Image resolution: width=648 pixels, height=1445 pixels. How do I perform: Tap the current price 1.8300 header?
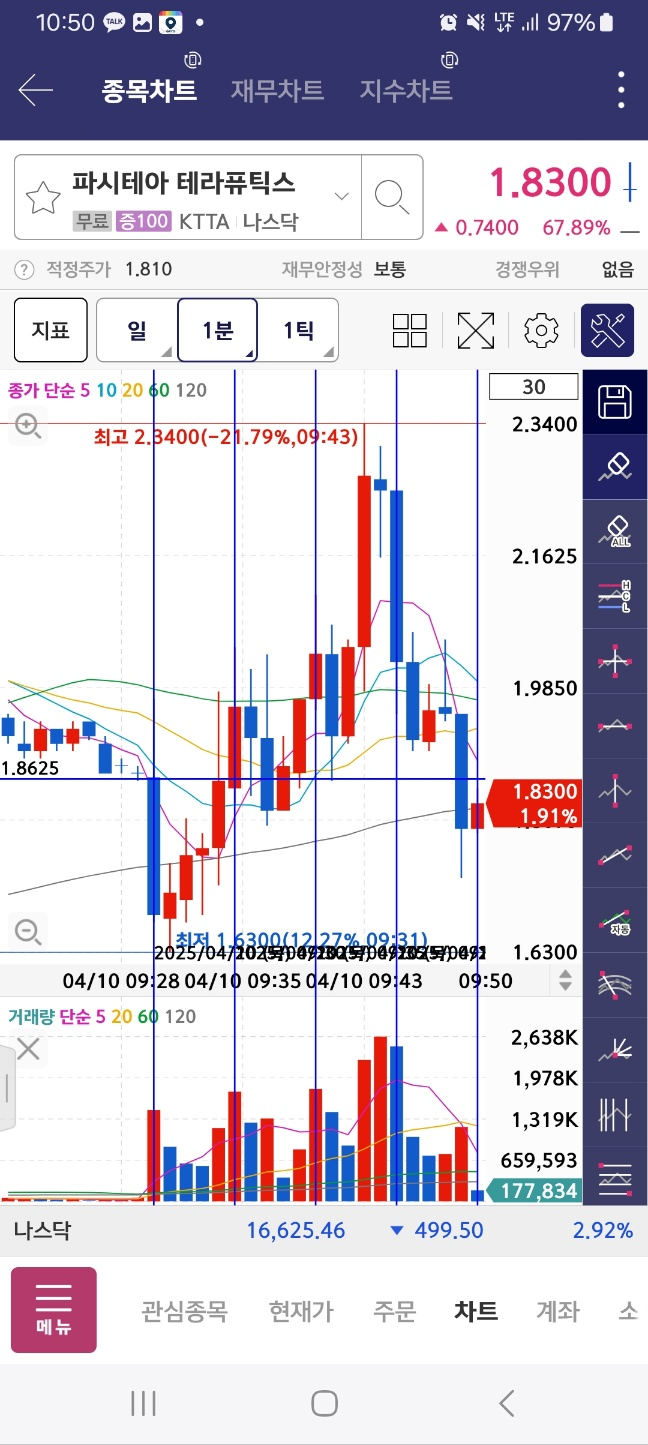[x=549, y=183]
